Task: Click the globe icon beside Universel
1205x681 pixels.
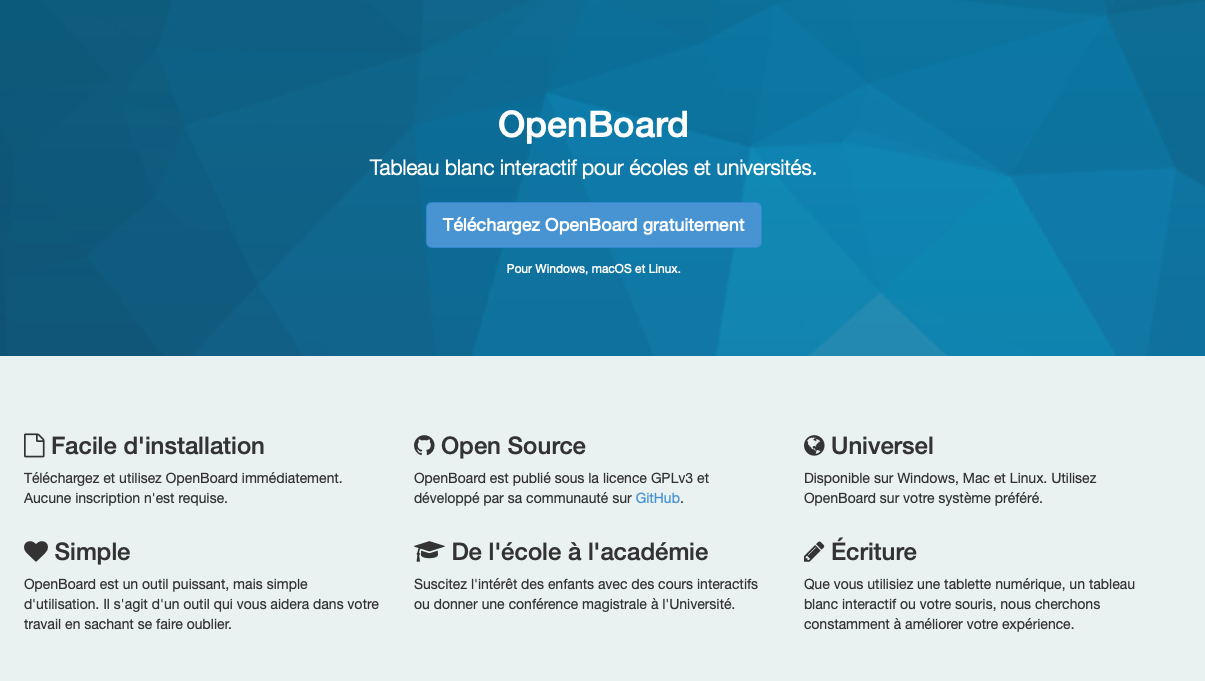Action: (x=814, y=445)
